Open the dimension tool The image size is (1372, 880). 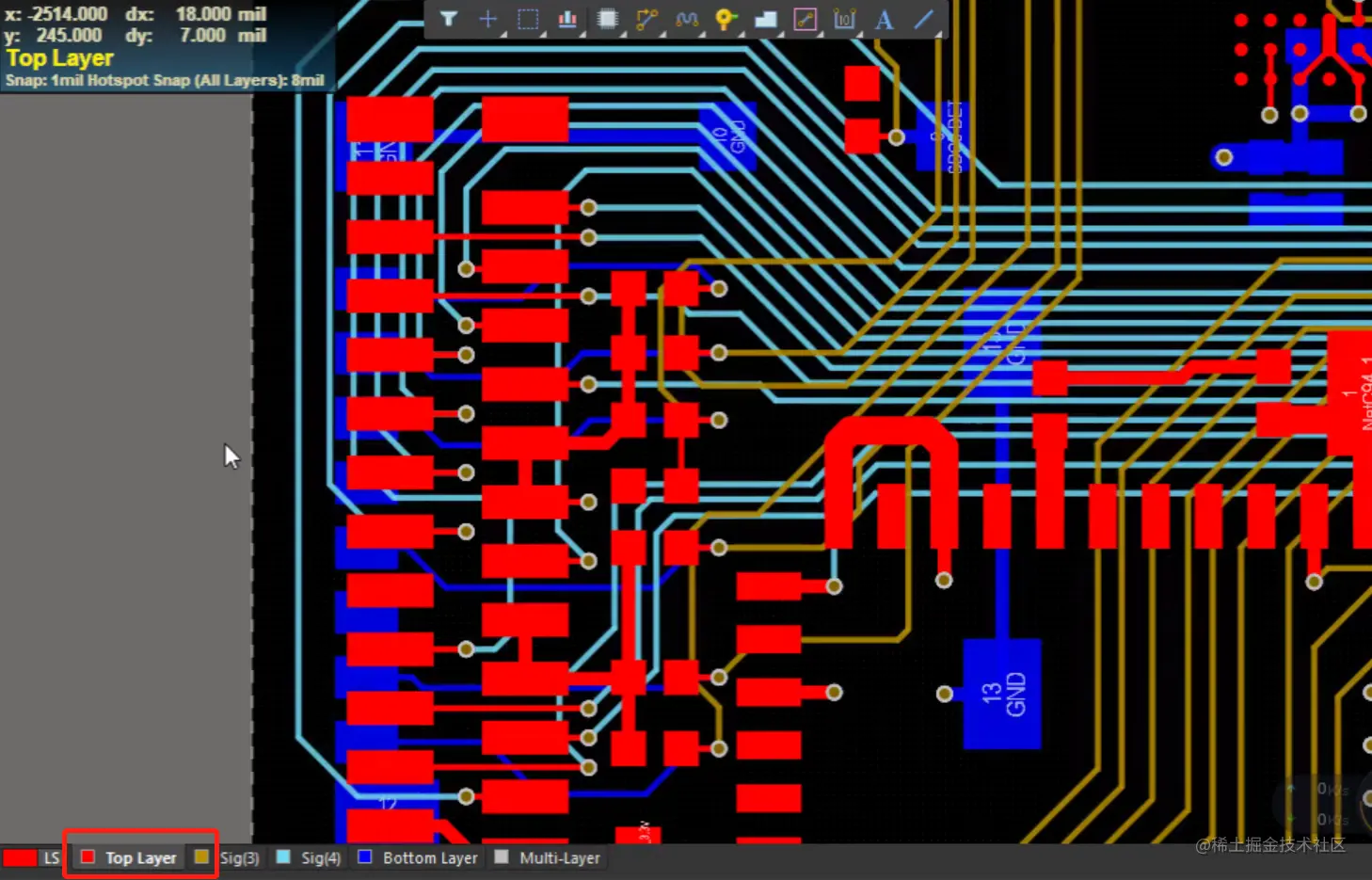pyautogui.click(x=845, y=19)
